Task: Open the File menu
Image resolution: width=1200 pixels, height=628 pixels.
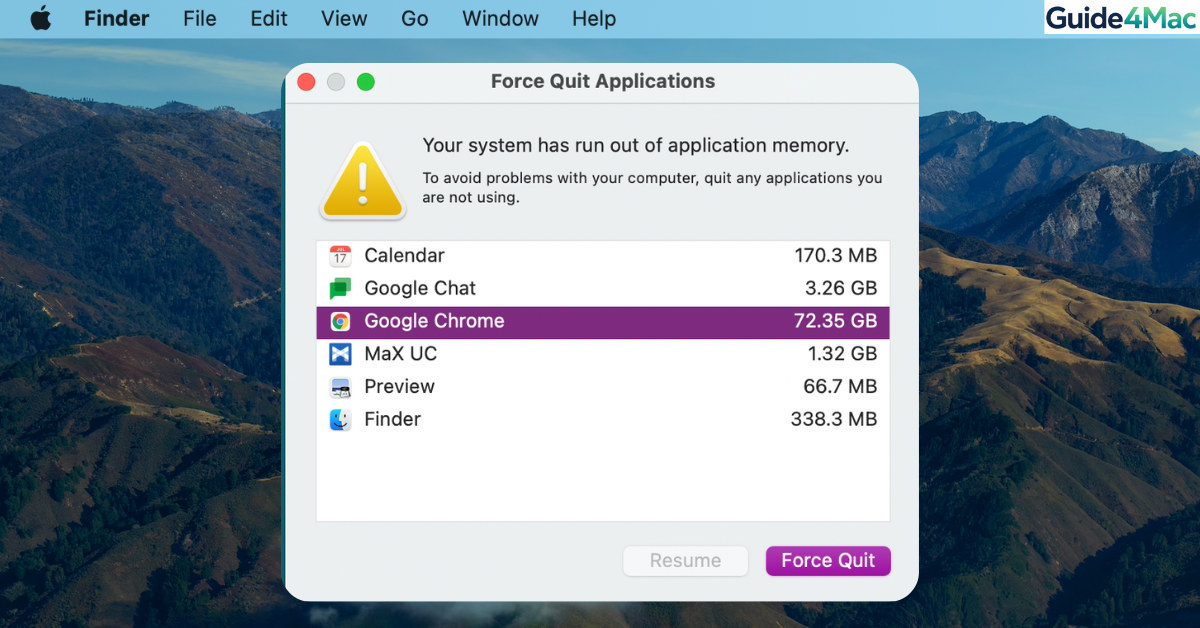Action: pos(199,18)
